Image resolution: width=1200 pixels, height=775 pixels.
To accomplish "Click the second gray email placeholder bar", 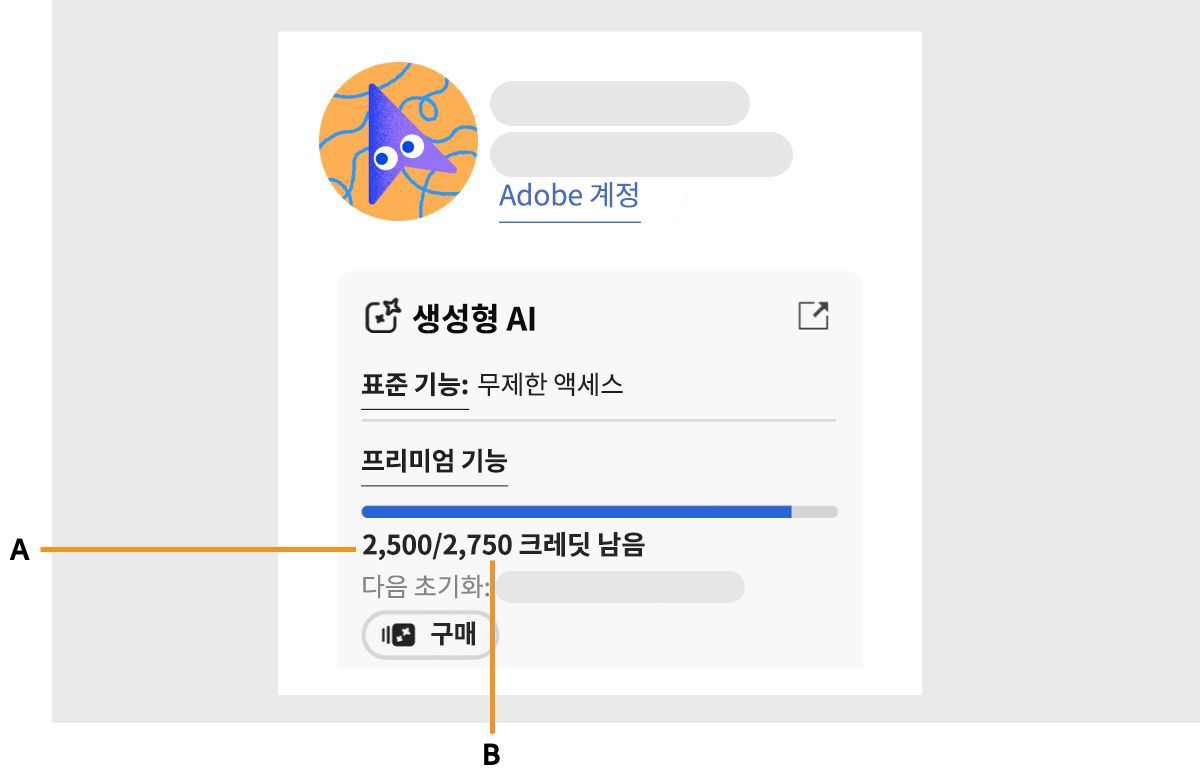I will pos(640,153).
